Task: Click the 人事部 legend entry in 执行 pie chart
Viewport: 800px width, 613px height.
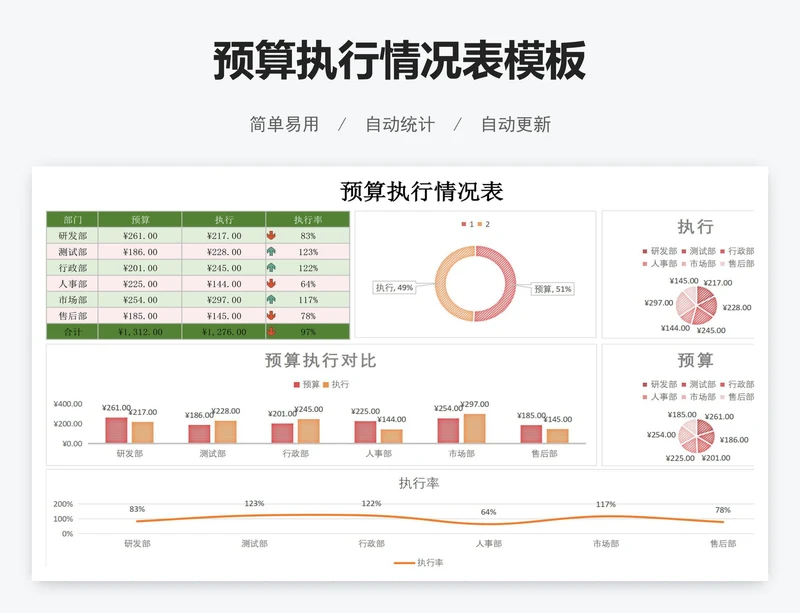Action: coord(659,263)
